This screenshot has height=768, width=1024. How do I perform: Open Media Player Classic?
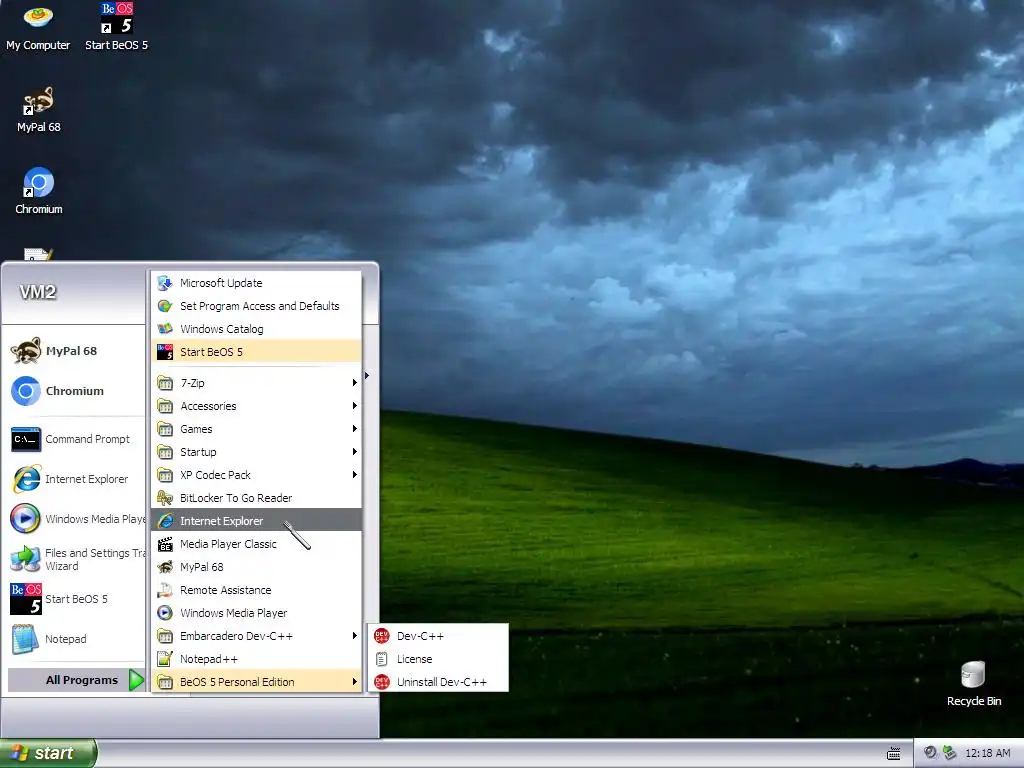(x=257, y=543)
